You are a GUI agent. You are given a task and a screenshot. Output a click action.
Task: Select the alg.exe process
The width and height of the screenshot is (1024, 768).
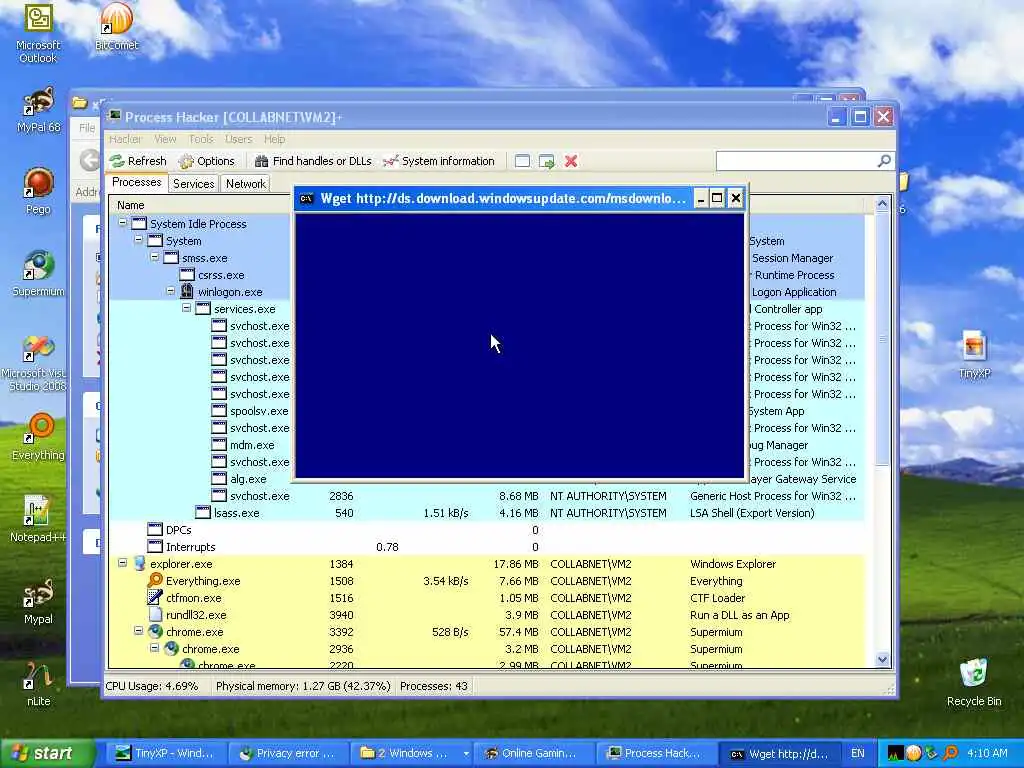[248, 479]
